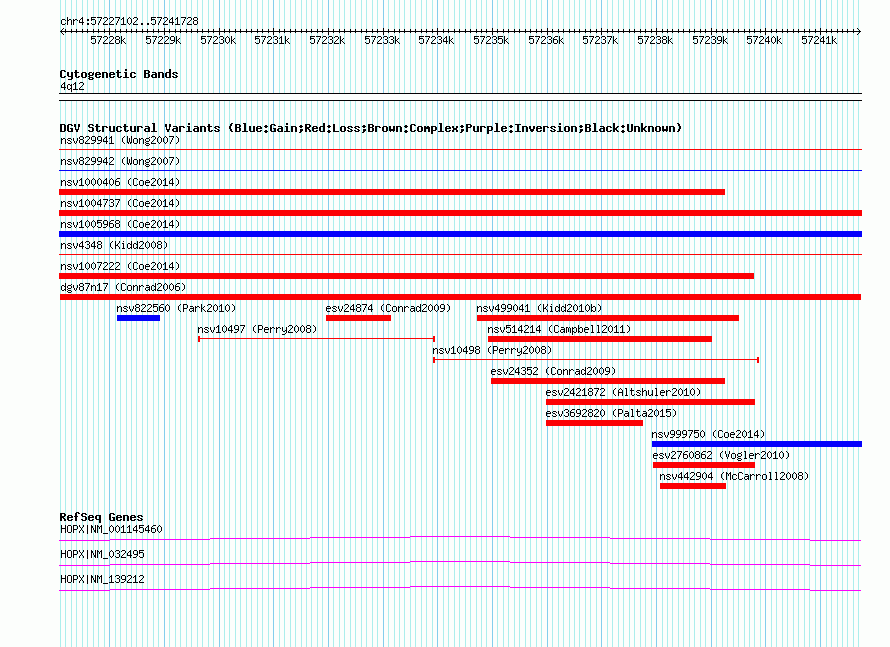Select the red esv3692820 loss bar

tap(594, 423)
